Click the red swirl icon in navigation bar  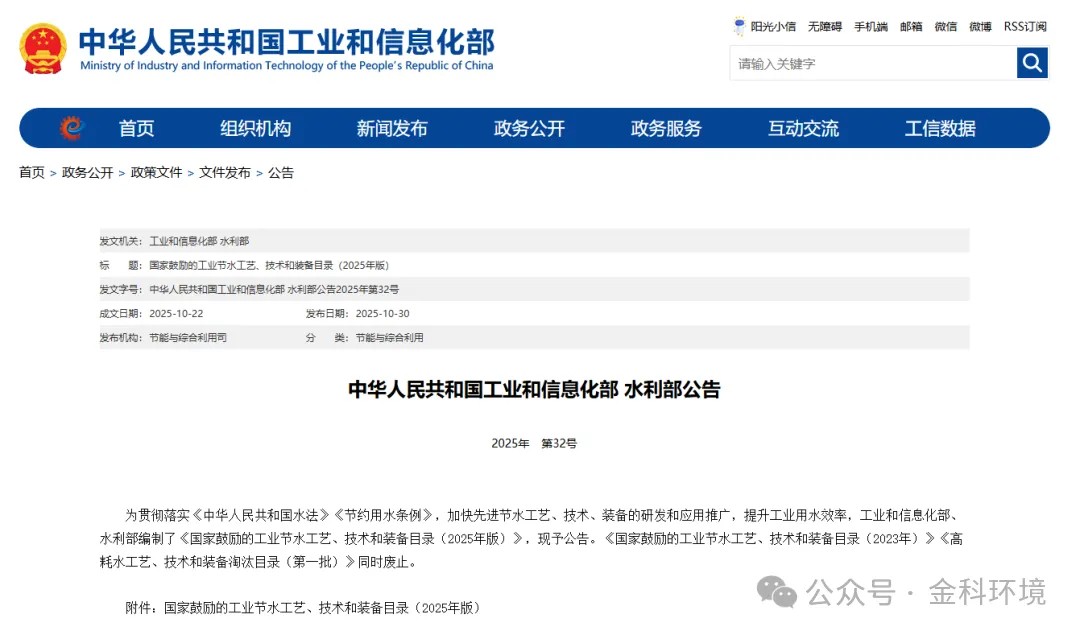coord(71,128)
